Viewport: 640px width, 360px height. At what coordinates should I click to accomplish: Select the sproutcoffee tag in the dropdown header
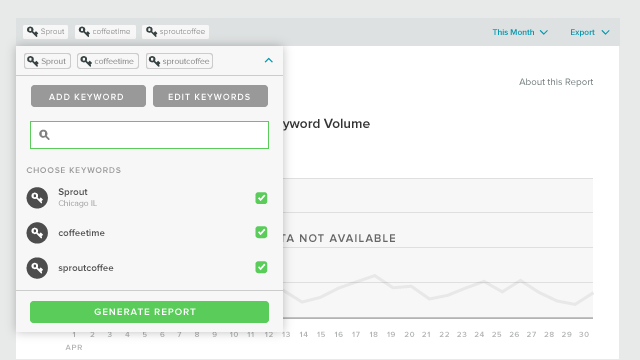click(x=179, y=61)
